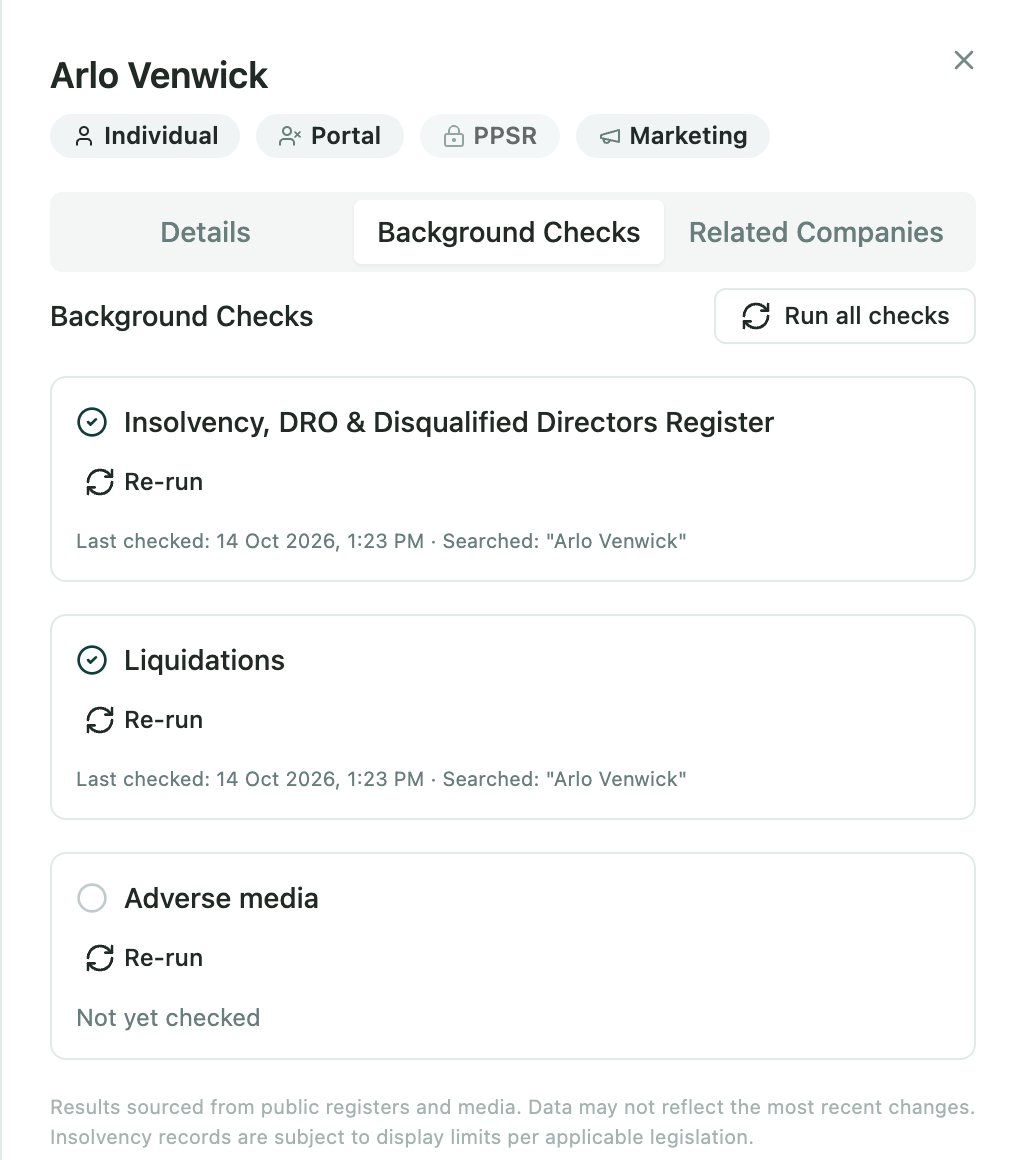Re-run the Insolvency, DRO register check
Screen dimensions: 1024x1160
[144, 482]
